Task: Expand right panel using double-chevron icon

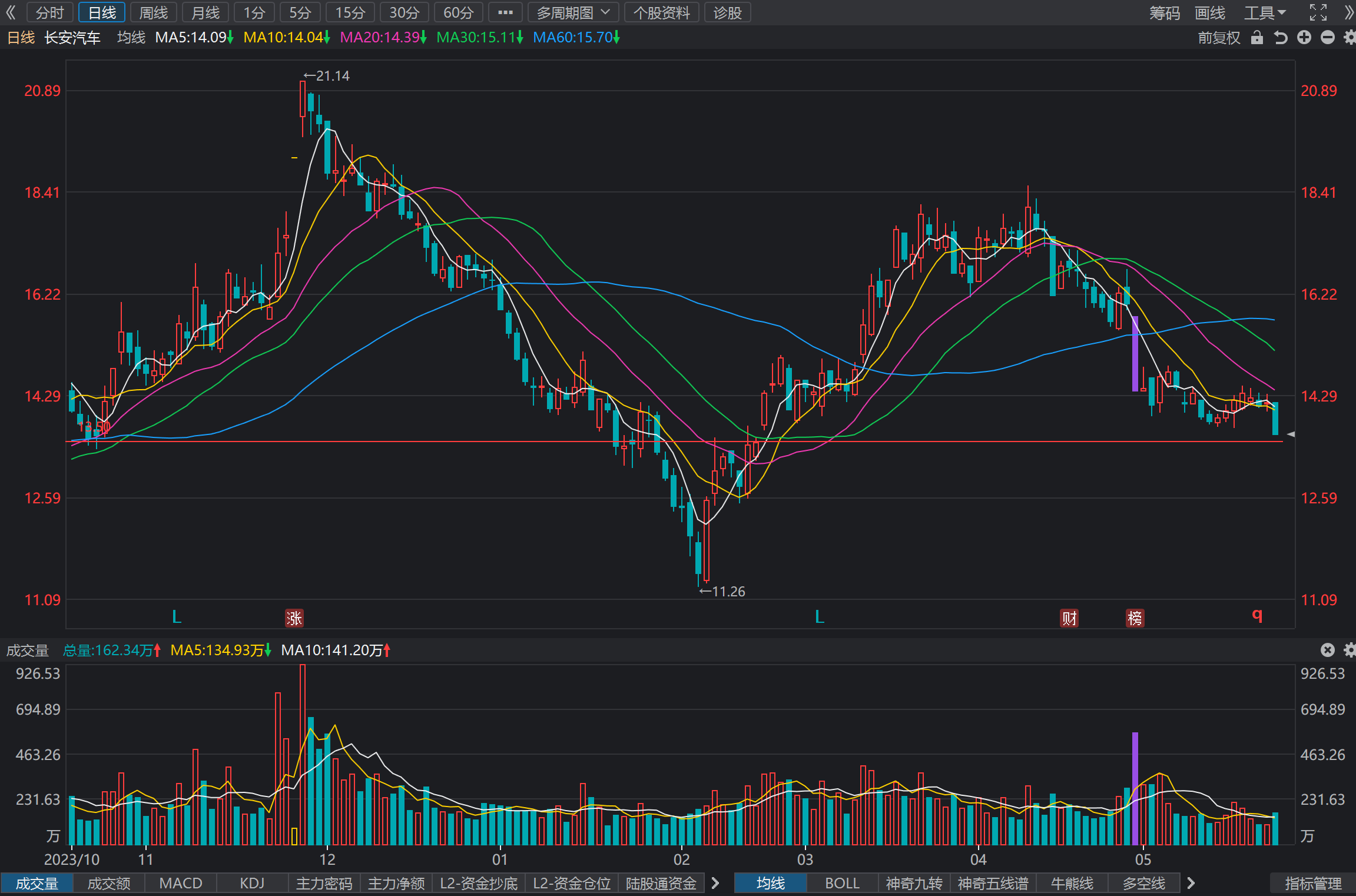Action: tap(1349, 12)
